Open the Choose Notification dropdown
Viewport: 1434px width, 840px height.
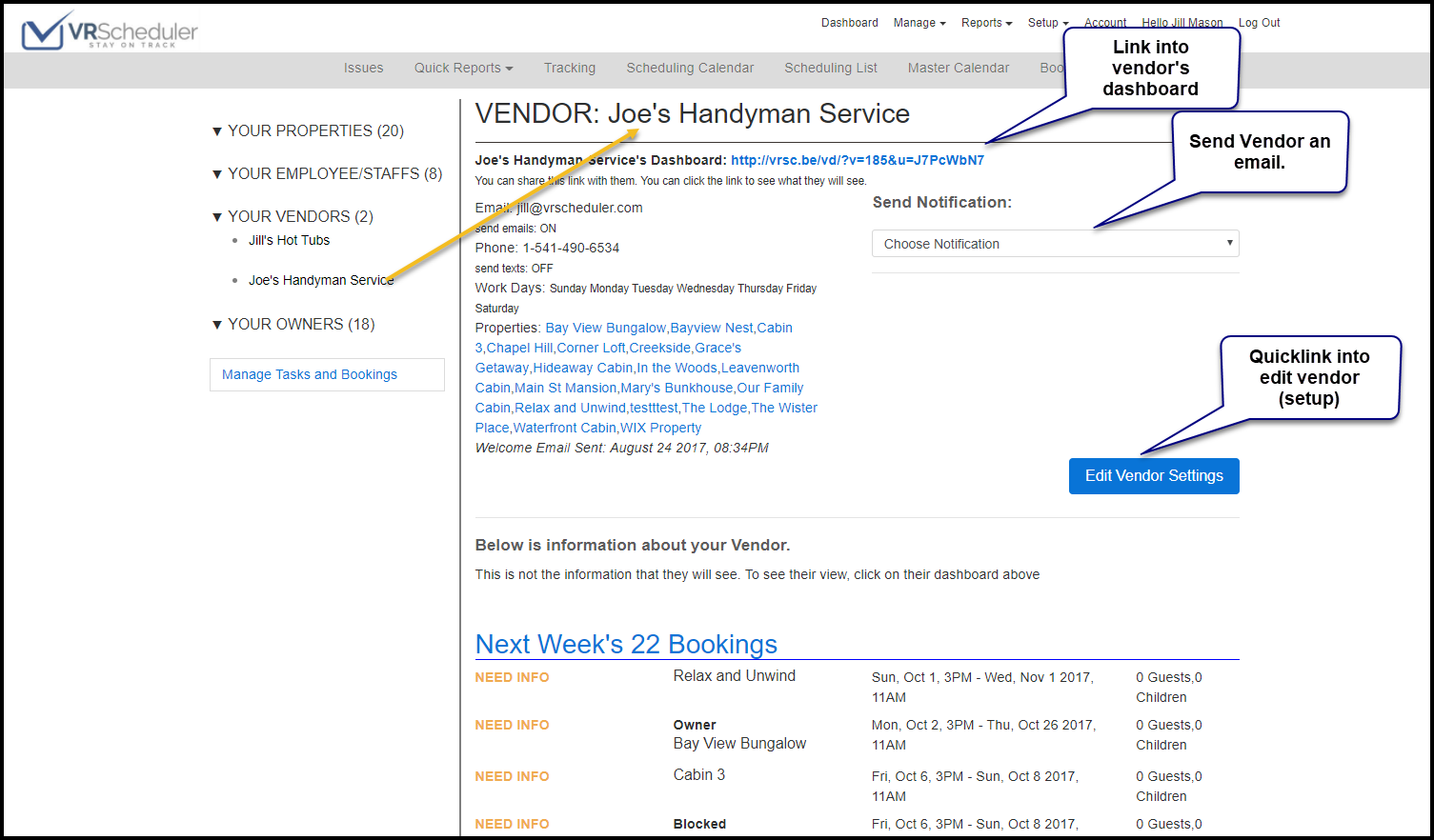pos(1056,244)
